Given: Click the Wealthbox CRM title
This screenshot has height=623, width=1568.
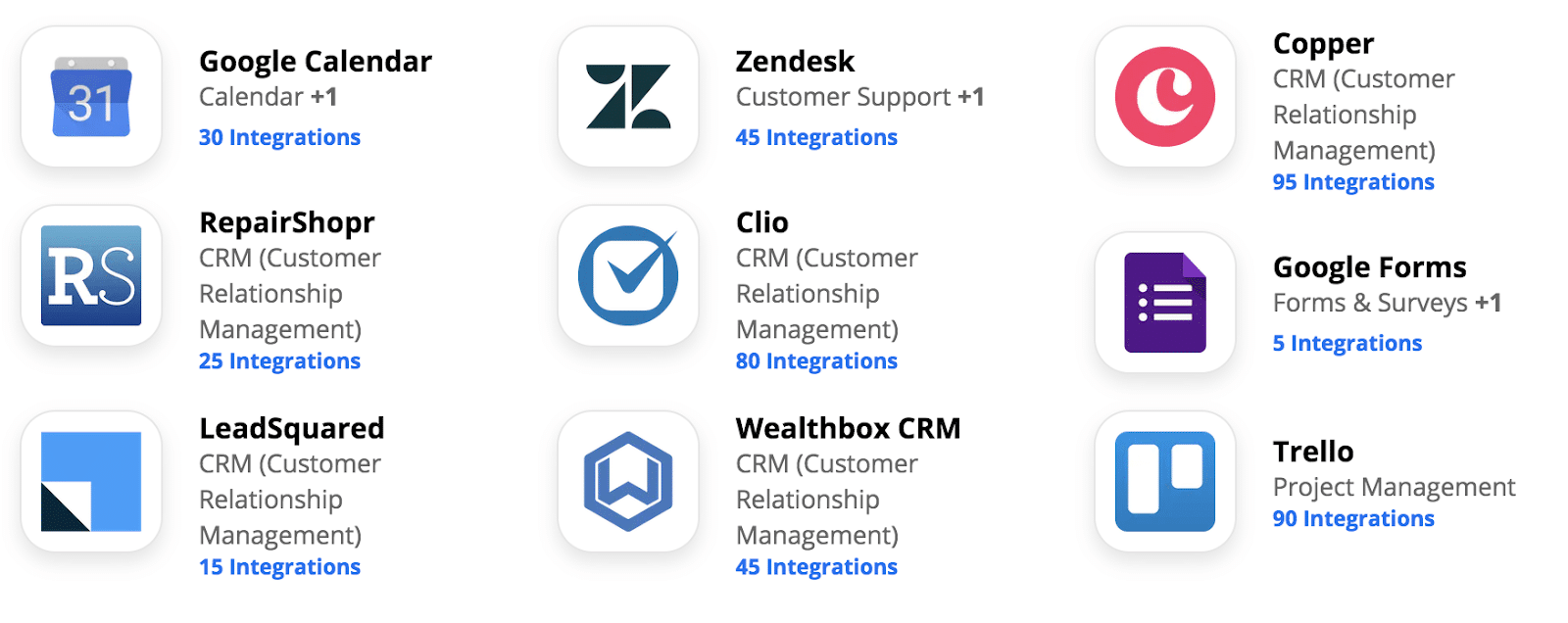Looking at the screenshot, I should pyautogui.click(x=848, y=429).
